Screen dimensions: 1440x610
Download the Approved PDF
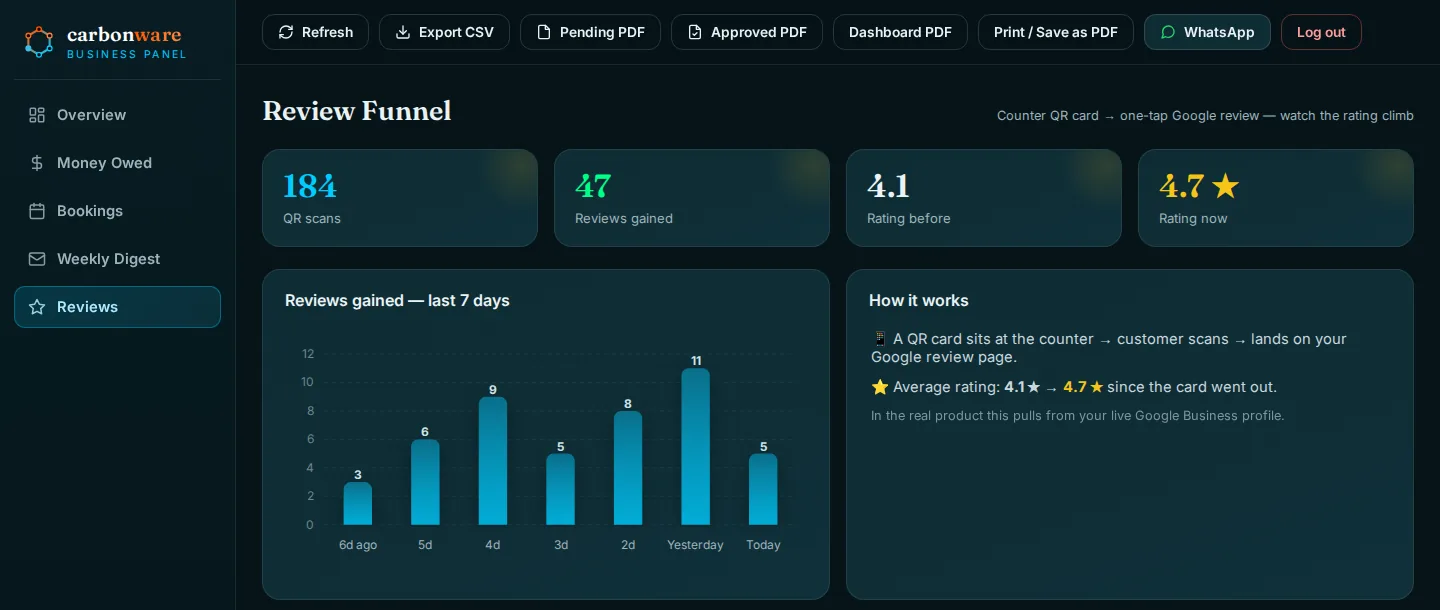click(x=747, y=32)
